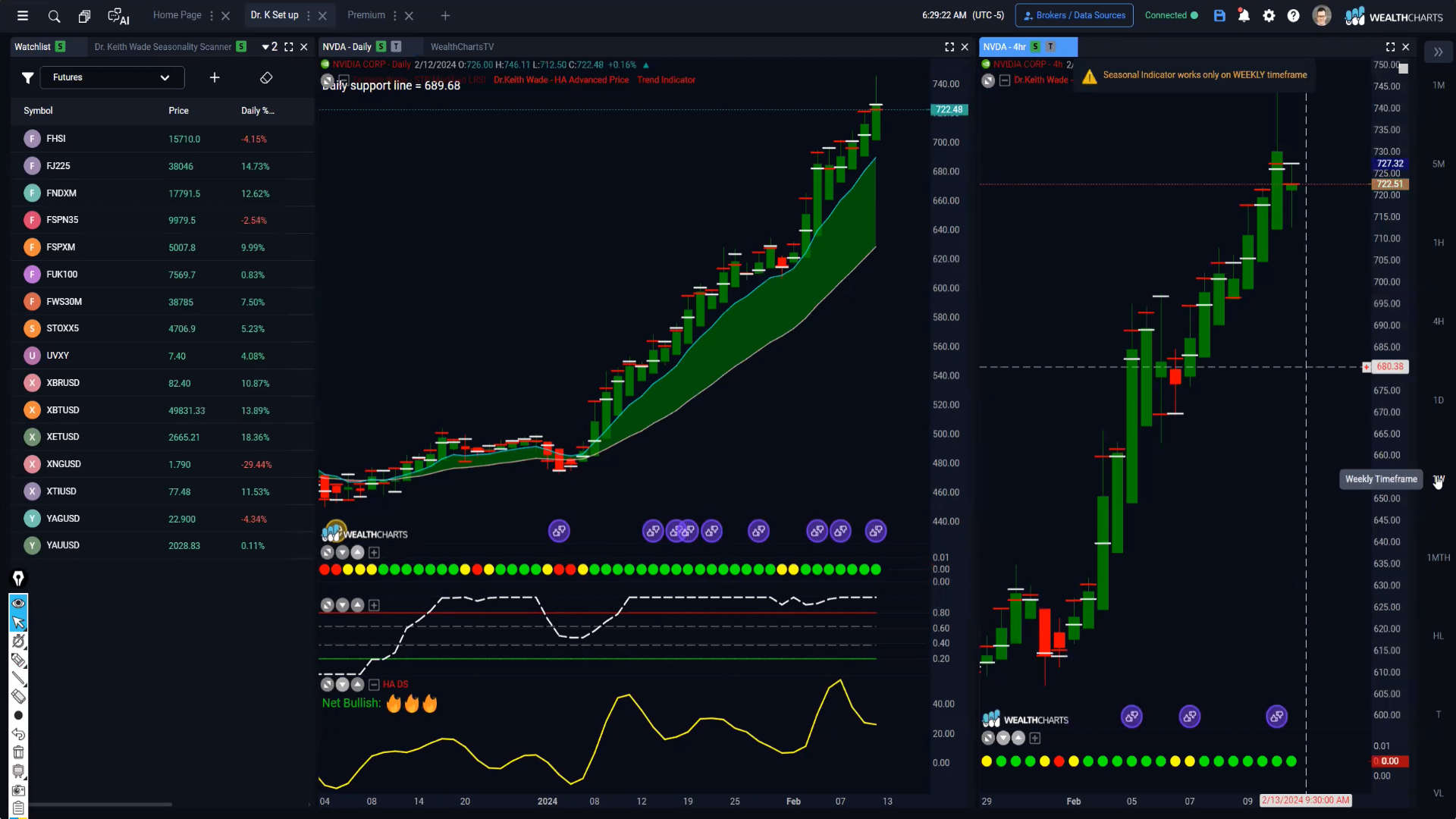Image resolution: width=1456 pixels, height=819 pixels.
Task: Toggle the T link on NVDA 4hr
Action: [x=1050, y=47]
